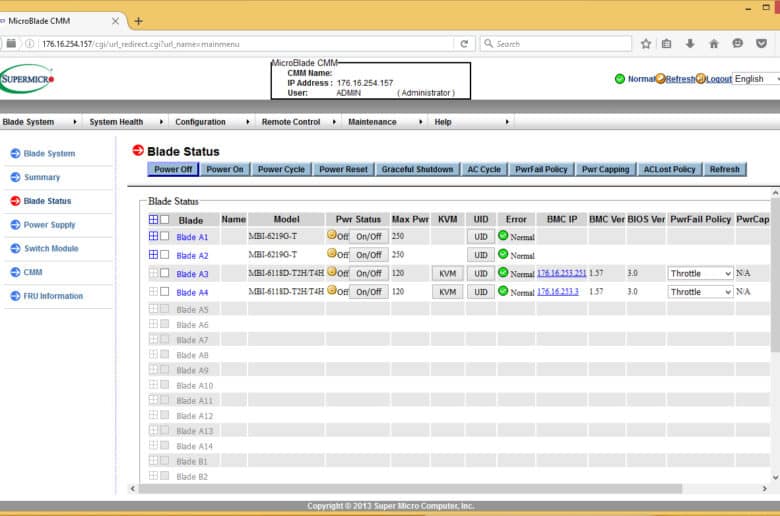This screenshot has width=780, height=516.
Task: Expand Blade A4 node grid icon
Action: [153, 291]
